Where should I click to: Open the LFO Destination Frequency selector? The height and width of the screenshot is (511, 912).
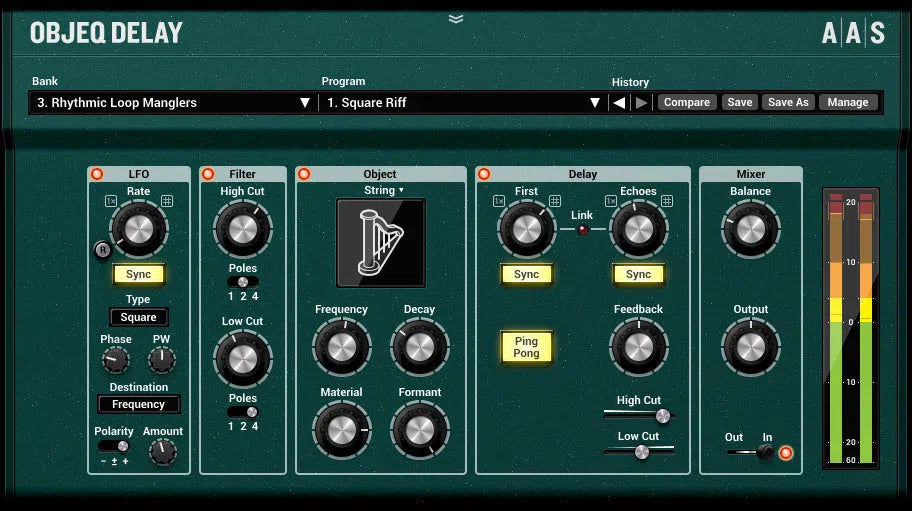click(x=138, y=404)
